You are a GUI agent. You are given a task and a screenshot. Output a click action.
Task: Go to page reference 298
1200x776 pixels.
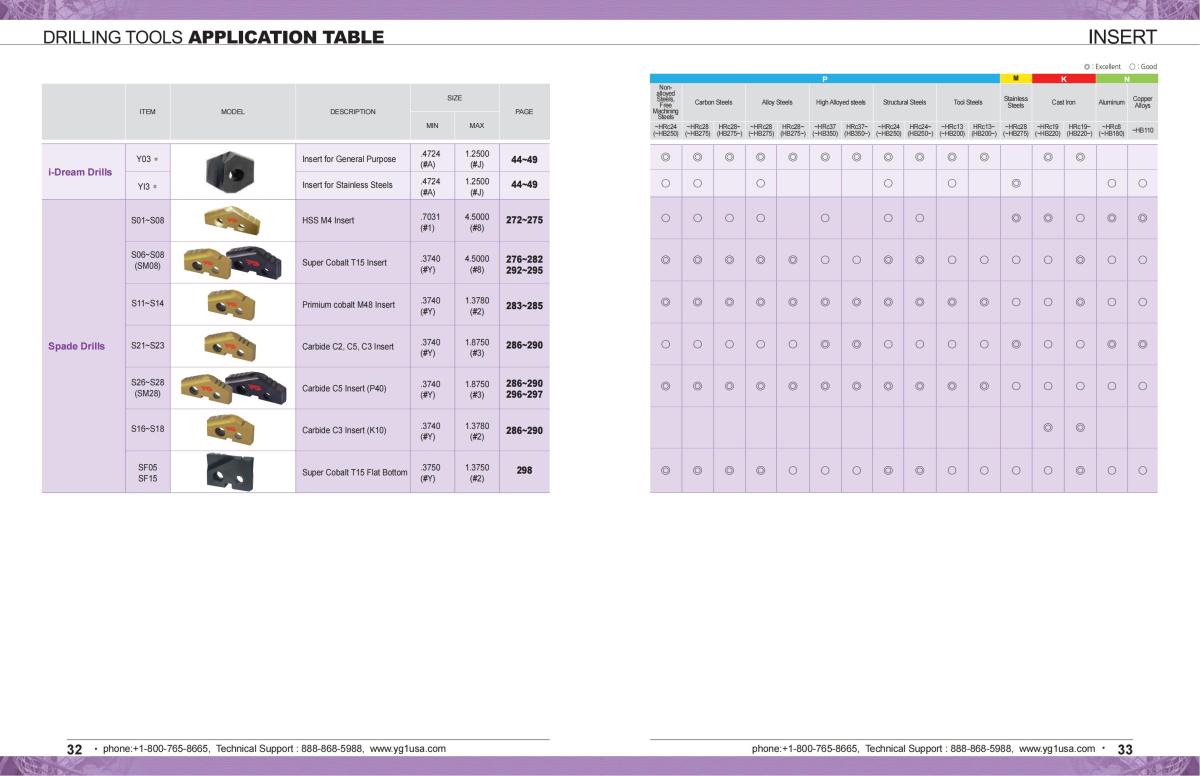(524, 470)
